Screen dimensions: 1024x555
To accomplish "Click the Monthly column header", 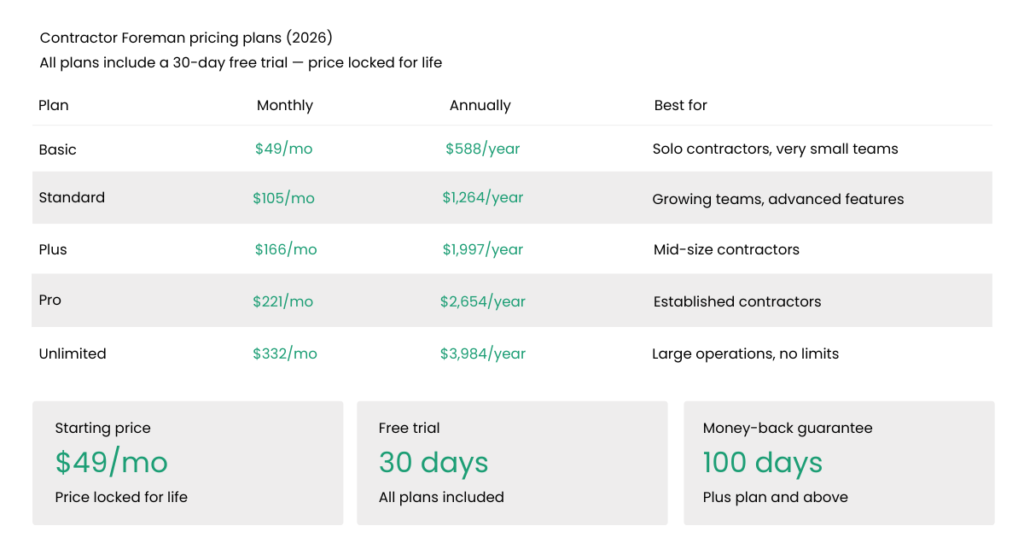I will (285, 105).
